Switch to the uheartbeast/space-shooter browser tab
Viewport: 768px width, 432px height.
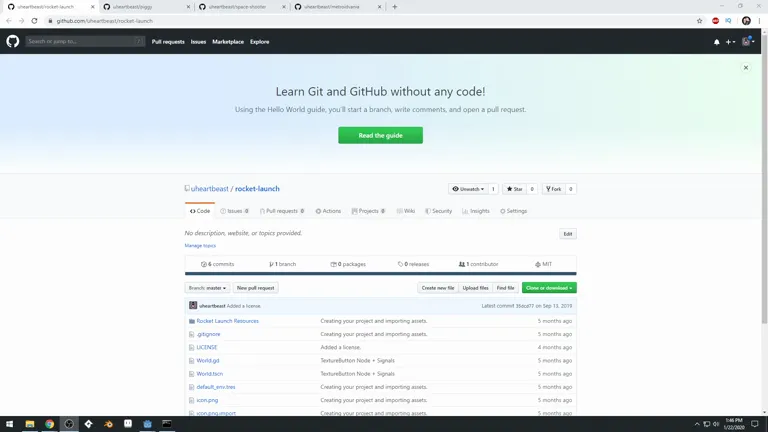click(x=242, y=7)
